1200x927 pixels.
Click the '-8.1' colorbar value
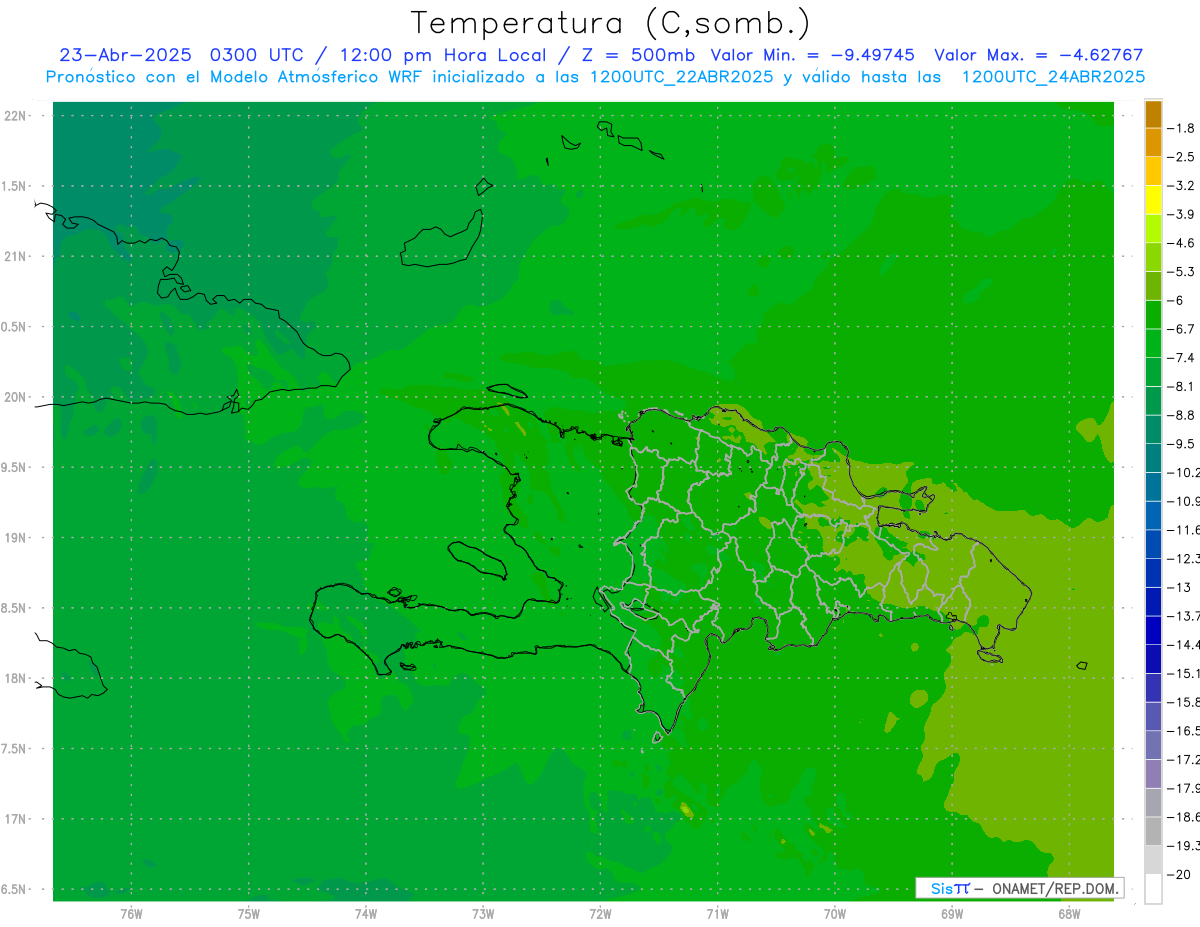click(1183, 386)
